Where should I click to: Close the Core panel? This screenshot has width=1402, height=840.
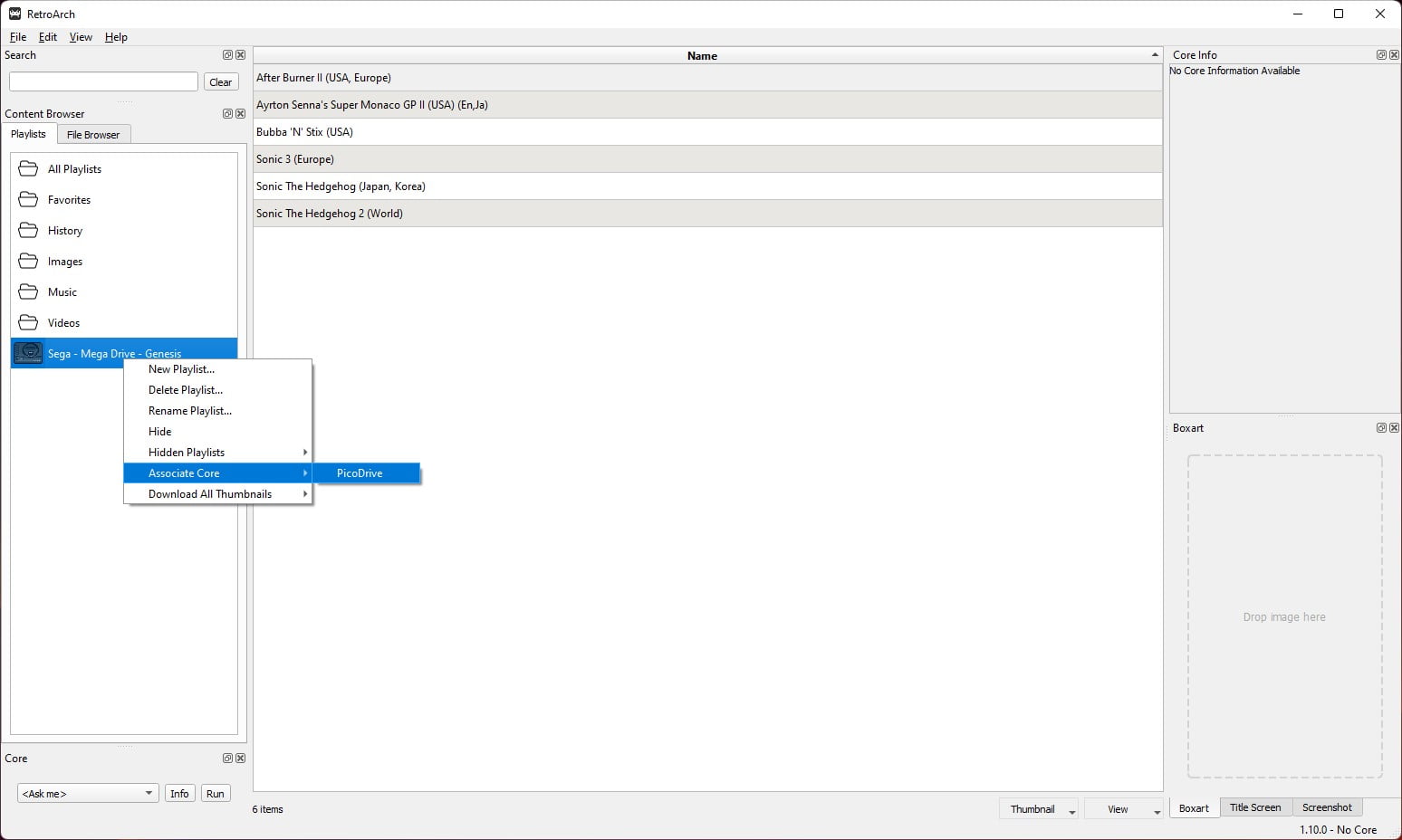(240, 759)
